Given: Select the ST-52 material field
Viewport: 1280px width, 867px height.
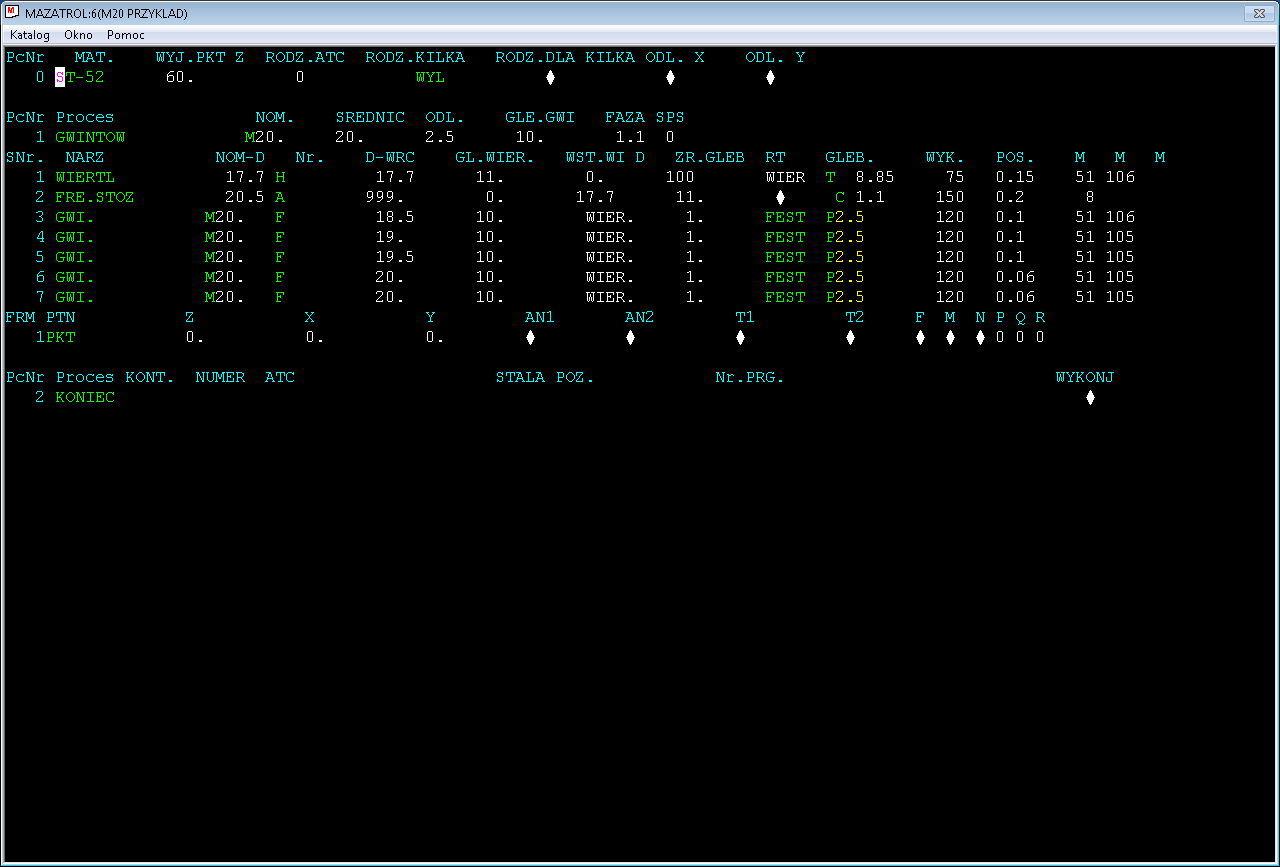Looking at the screenshot, I should (80, 77).
